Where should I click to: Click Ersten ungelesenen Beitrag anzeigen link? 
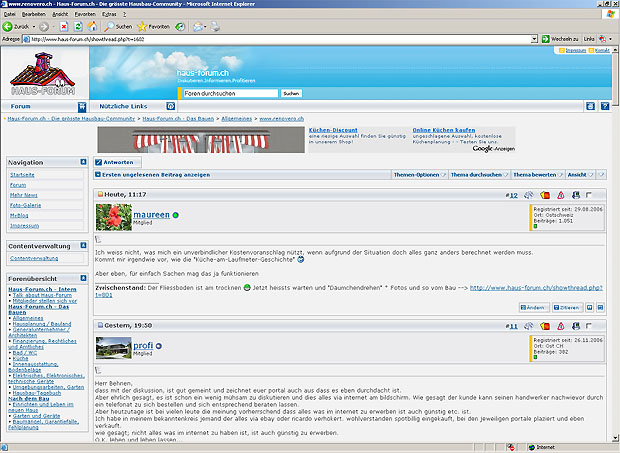156,175
